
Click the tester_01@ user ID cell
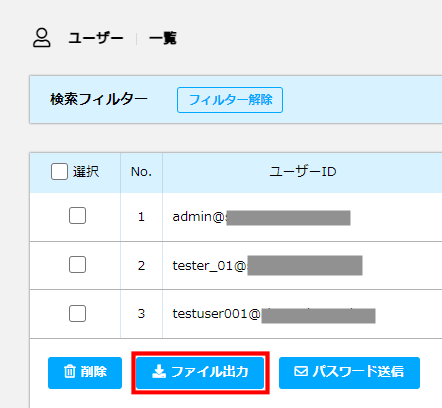coord(302,266)
